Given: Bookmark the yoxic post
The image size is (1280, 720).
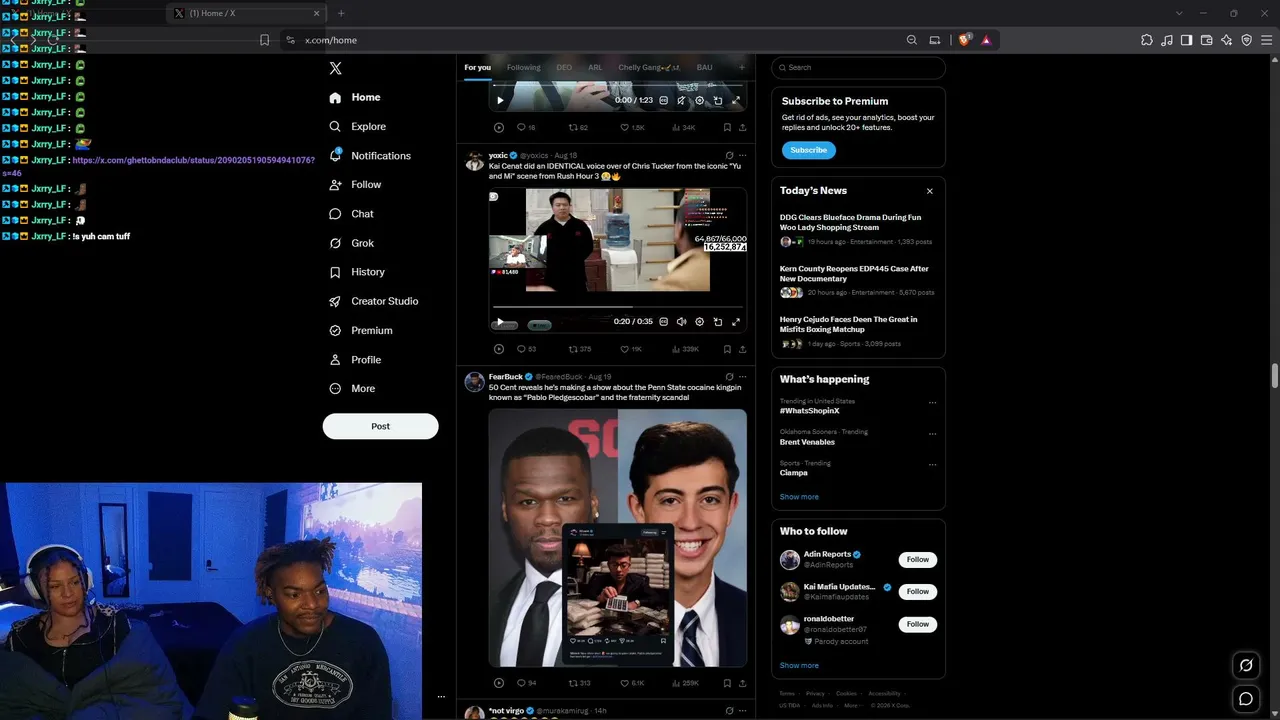Looking at the screenshot, I should (727, 349).
